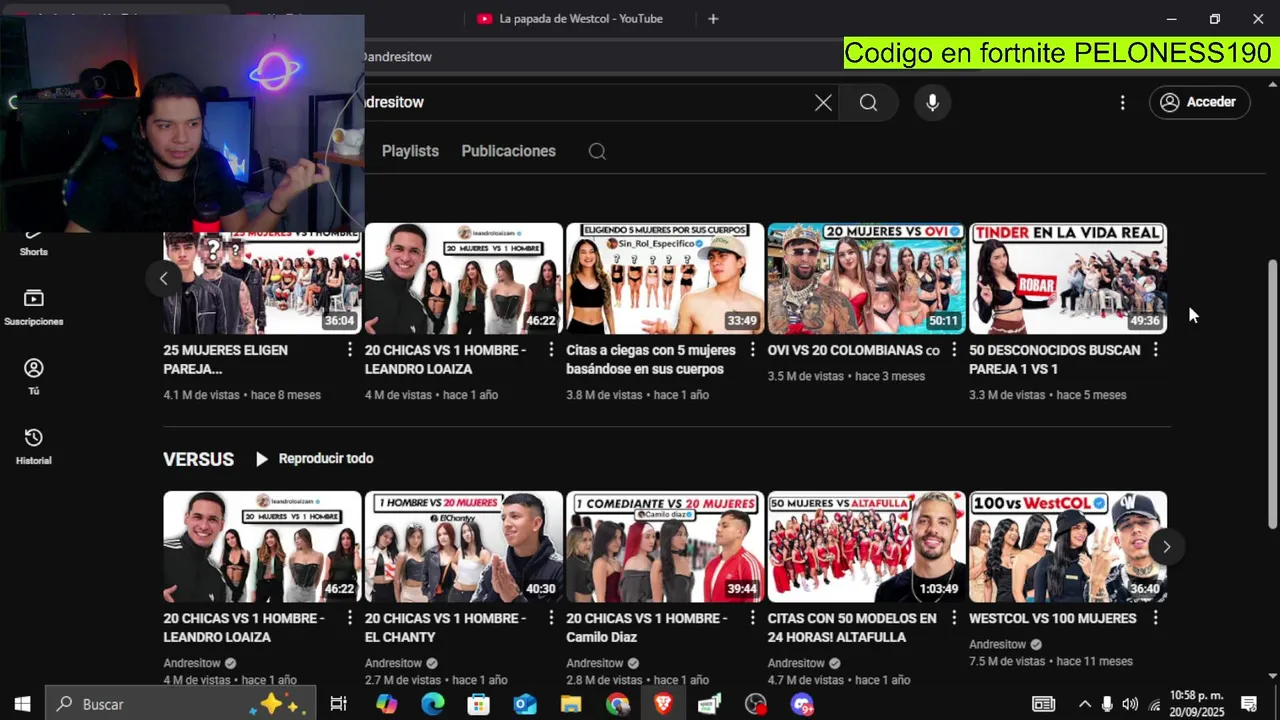Open Google Chrome from taskbar
Viewport: 1280px width, 720px height.
(618, 704)
